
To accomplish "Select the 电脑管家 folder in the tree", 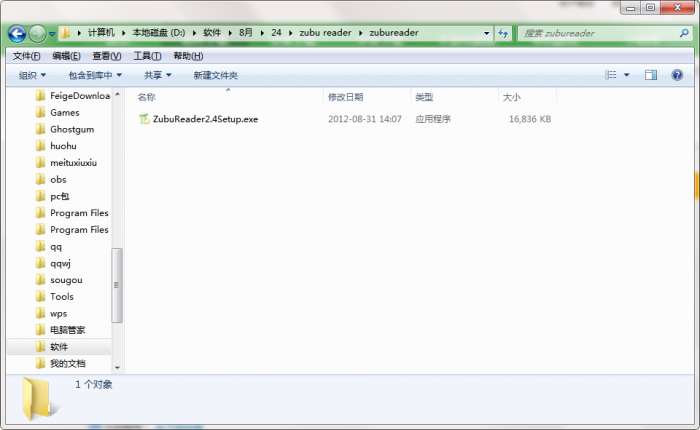I will [67, 330].
